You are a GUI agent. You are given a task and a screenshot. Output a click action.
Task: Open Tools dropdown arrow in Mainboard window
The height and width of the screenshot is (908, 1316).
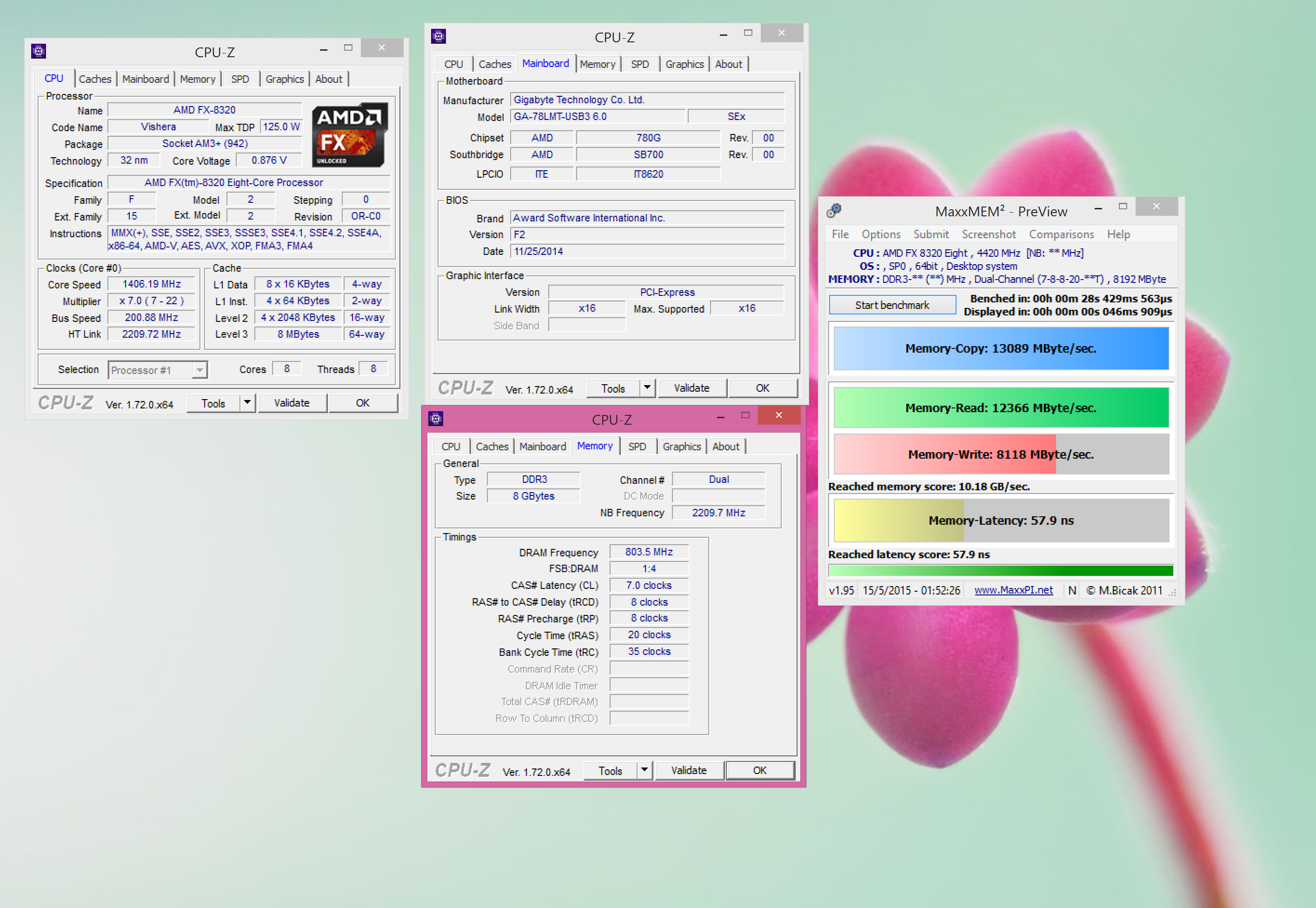pos(647,388)
